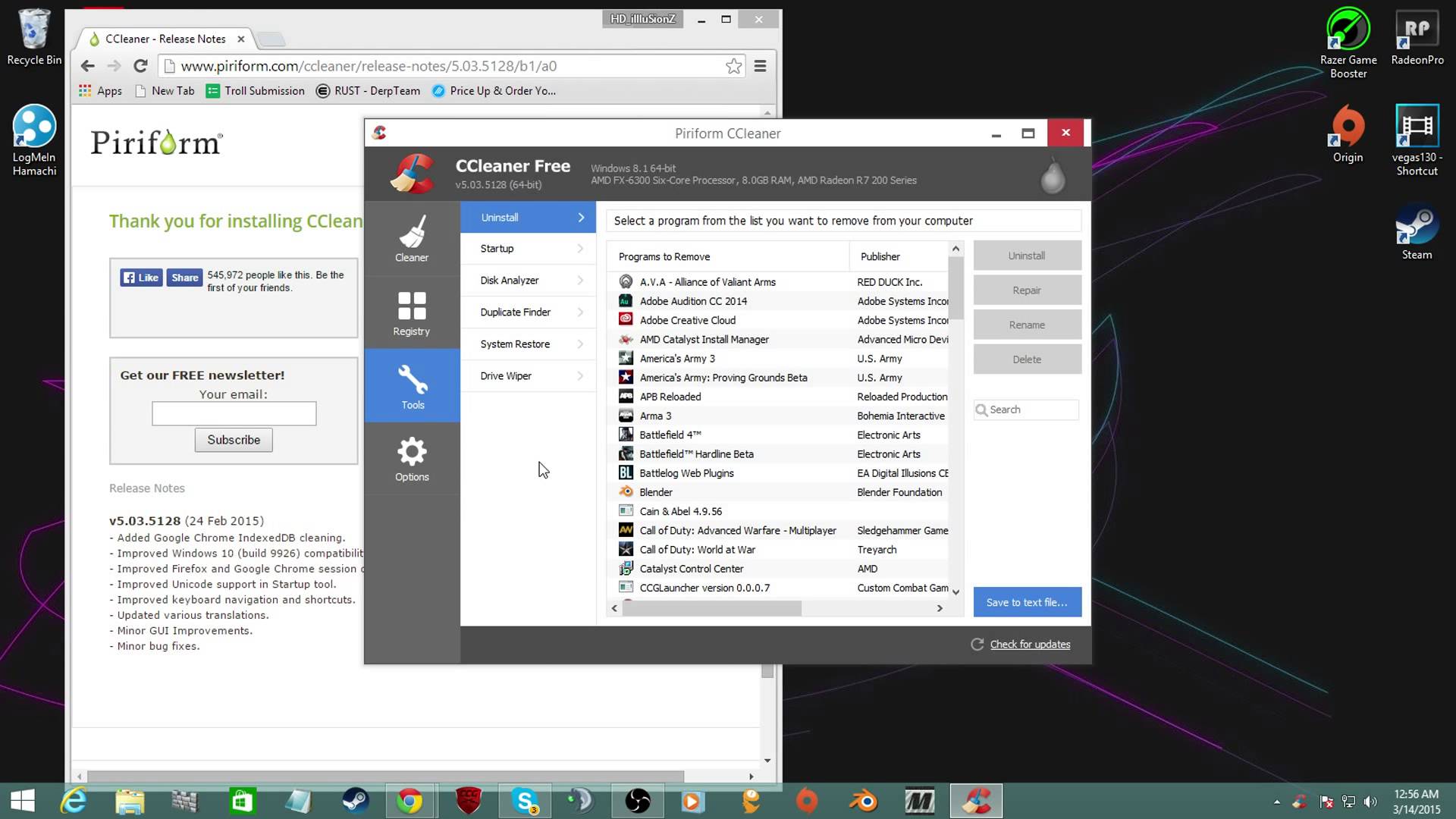The image size is (1456, 819).
Task: Focus the newsletter email input field
Action: click(234, 413)
